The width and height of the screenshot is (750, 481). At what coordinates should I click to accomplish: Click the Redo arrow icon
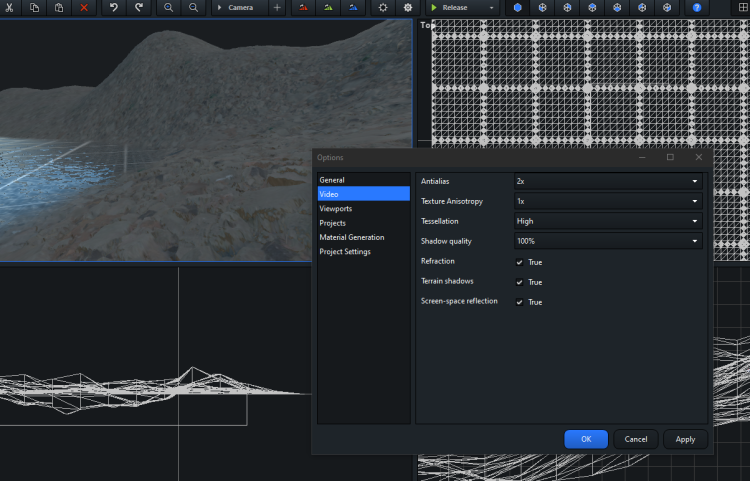click(138, 7)
